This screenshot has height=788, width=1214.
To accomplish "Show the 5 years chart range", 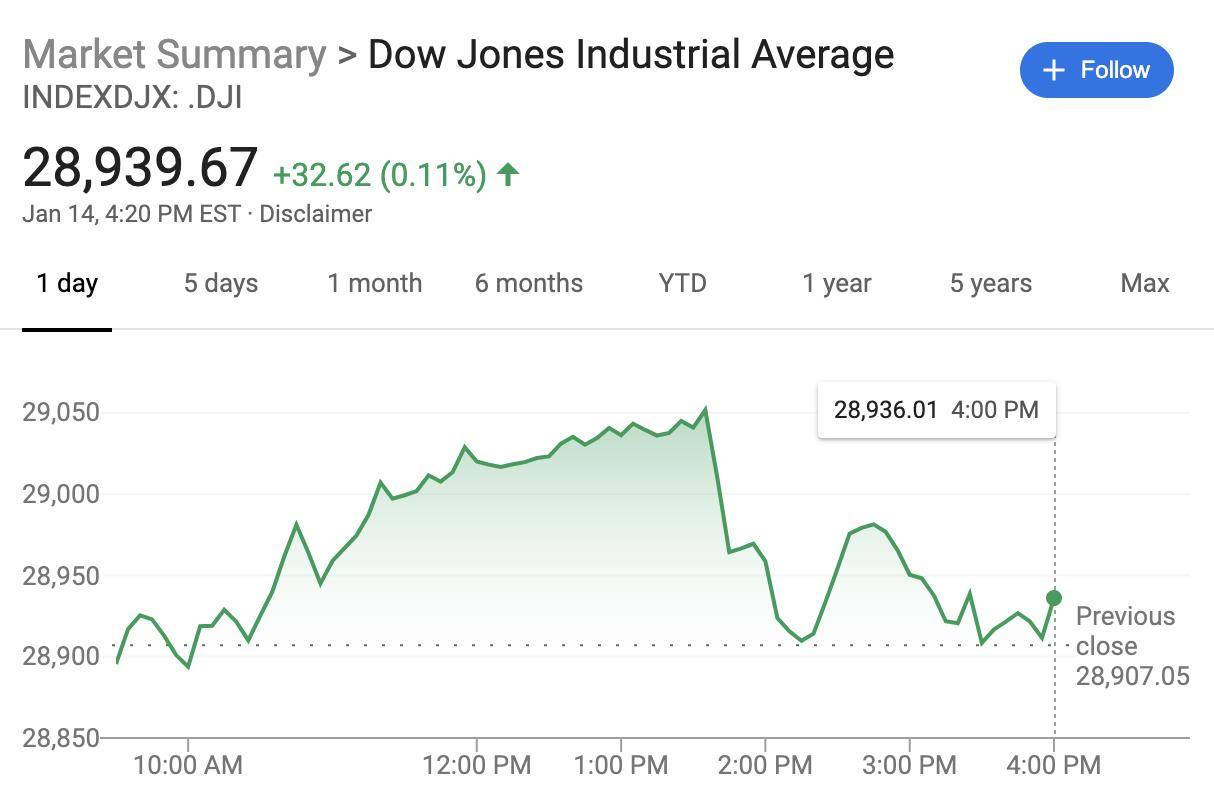I will 990,284.
